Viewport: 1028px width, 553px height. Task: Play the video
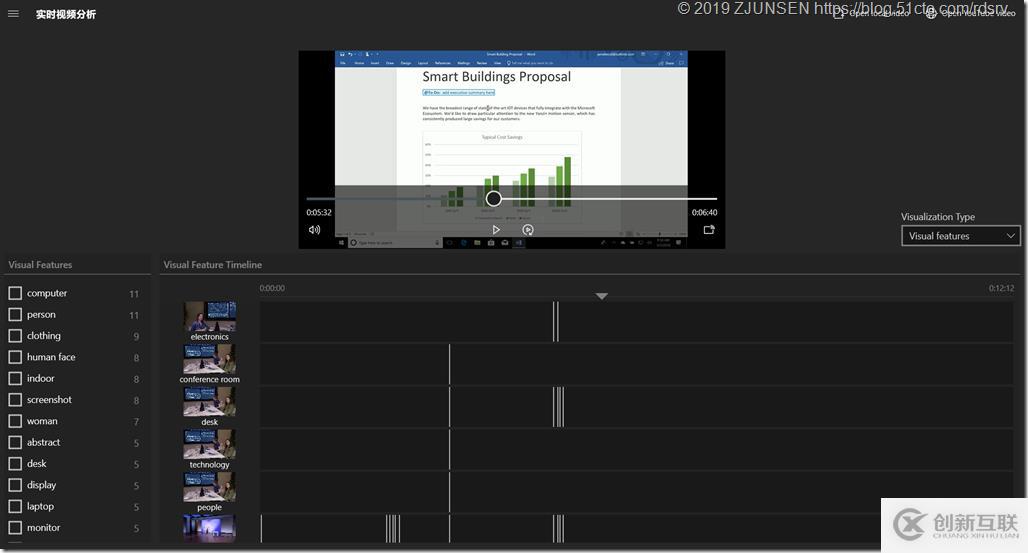496,230
